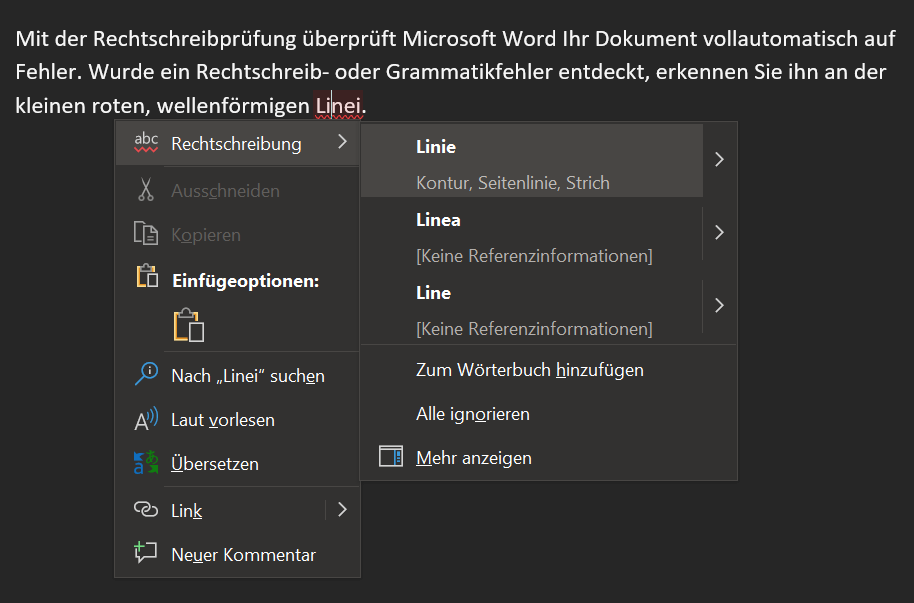Screen dimensions: 914x603
Task: Click the chain Link icon
Action: pyautogui.click(x=146, y=510)
